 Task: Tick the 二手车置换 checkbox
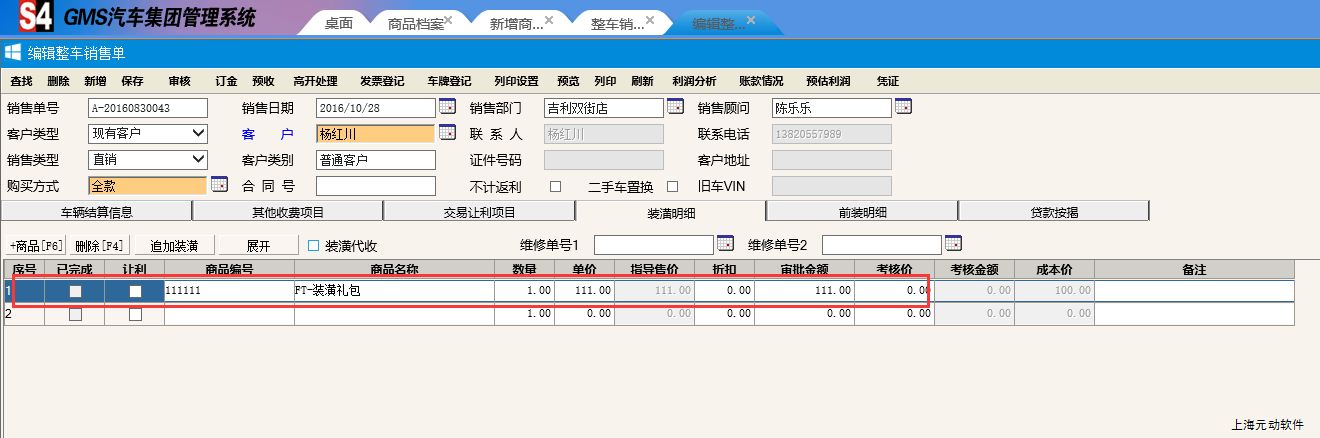[672, 186]
